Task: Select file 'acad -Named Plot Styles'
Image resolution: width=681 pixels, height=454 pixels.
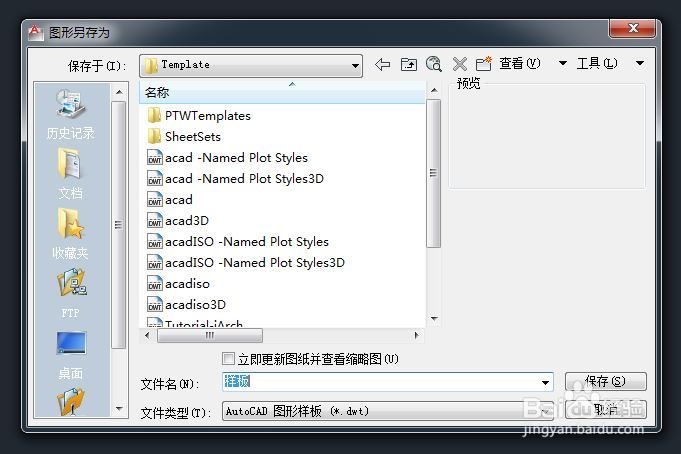Action: pos(228,158)
